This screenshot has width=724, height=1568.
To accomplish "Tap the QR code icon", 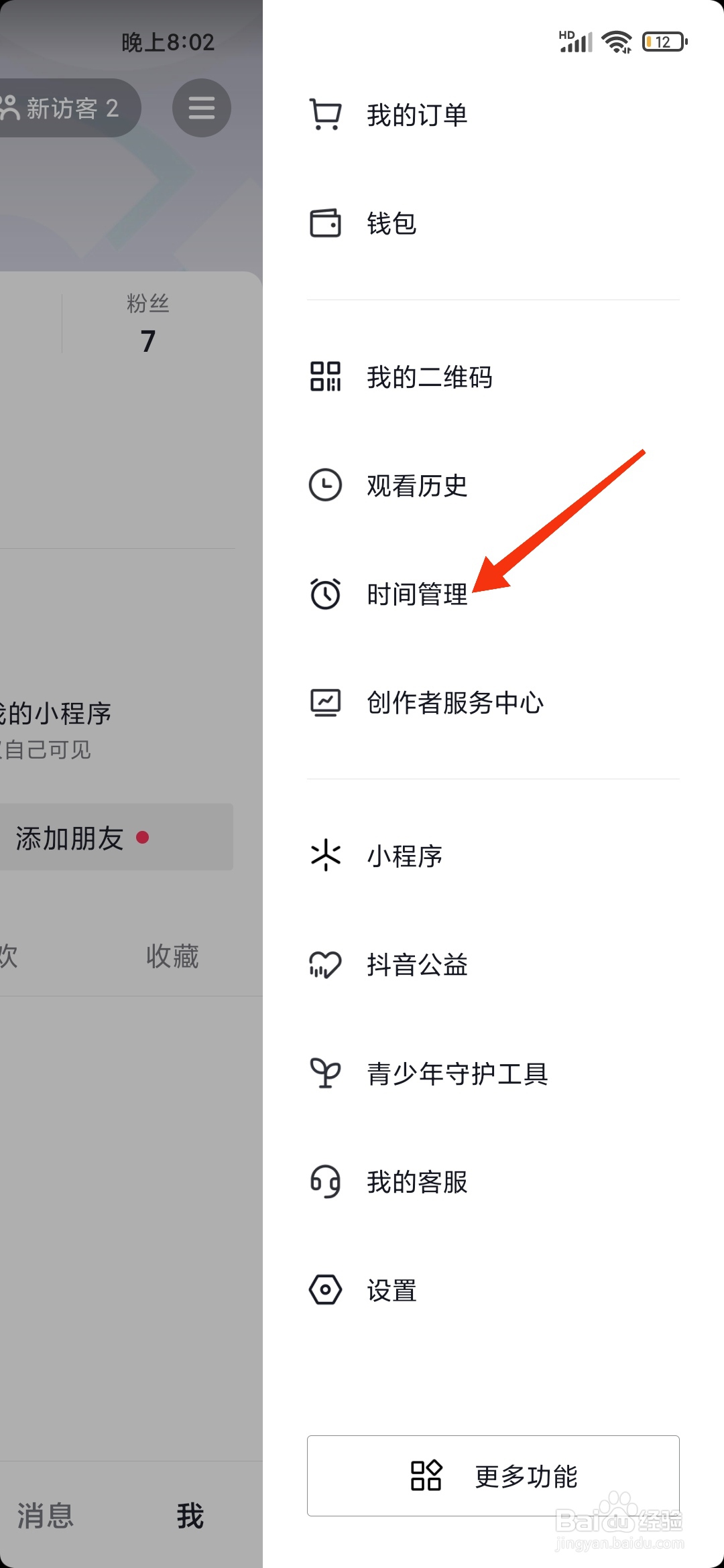I will coord(325,377).
